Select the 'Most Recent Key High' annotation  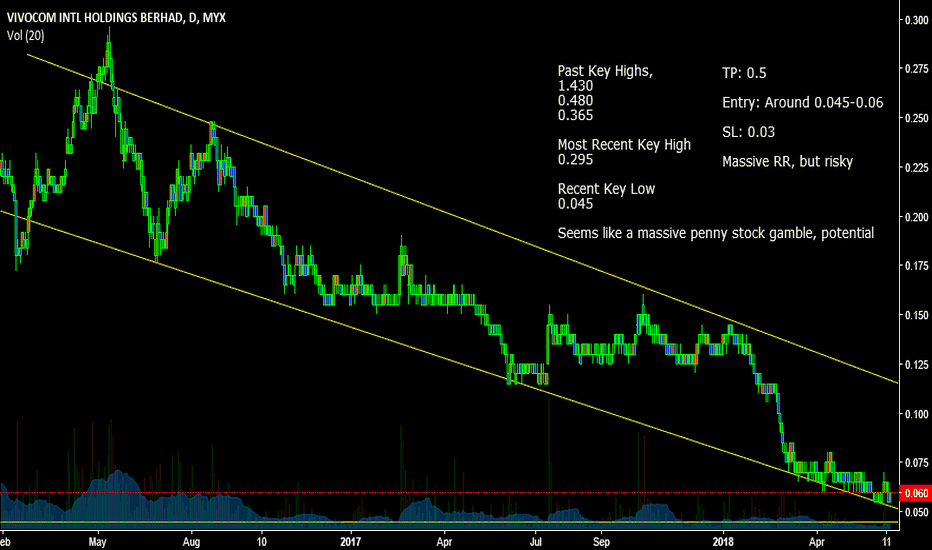(624, 144)
